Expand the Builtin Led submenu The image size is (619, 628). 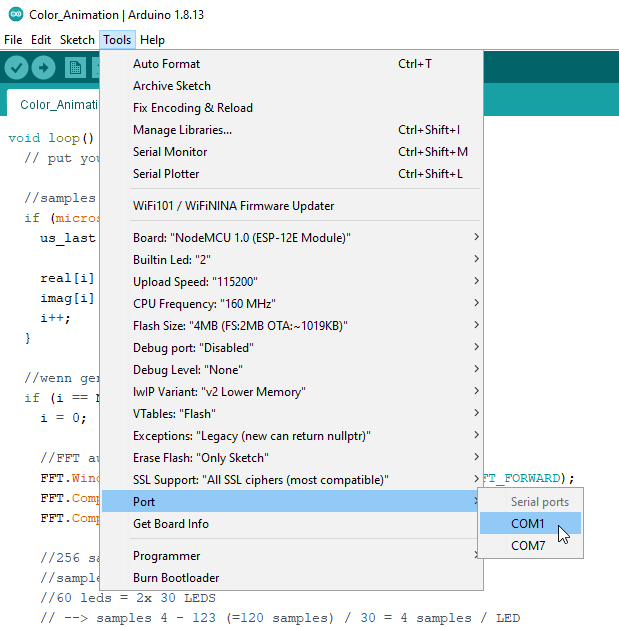pos(291,260)
